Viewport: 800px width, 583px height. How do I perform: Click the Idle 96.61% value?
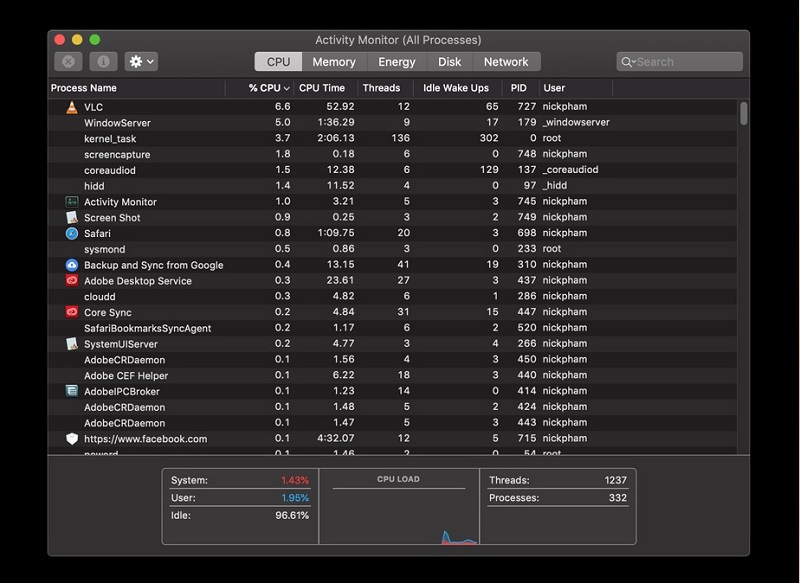[292, 515]
